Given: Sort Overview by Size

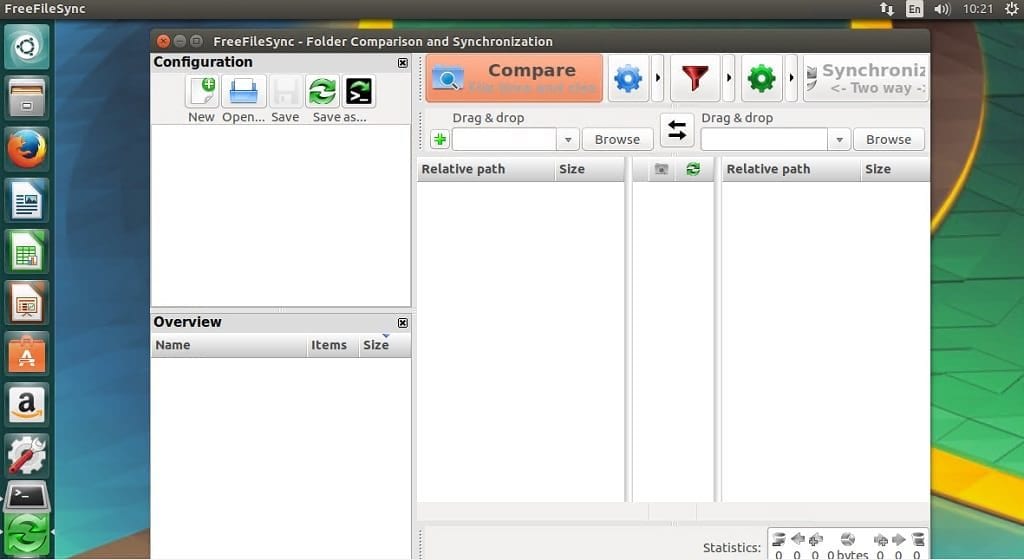Looking at the screenshot, I should coord(385,345).
